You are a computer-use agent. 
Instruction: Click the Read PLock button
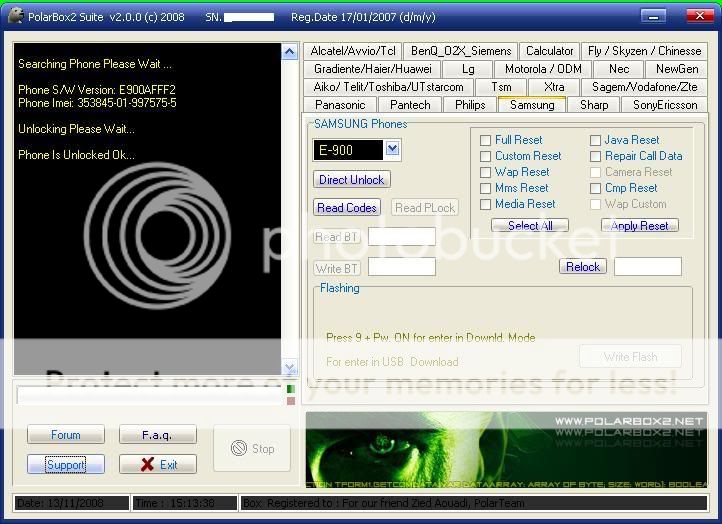425,208
